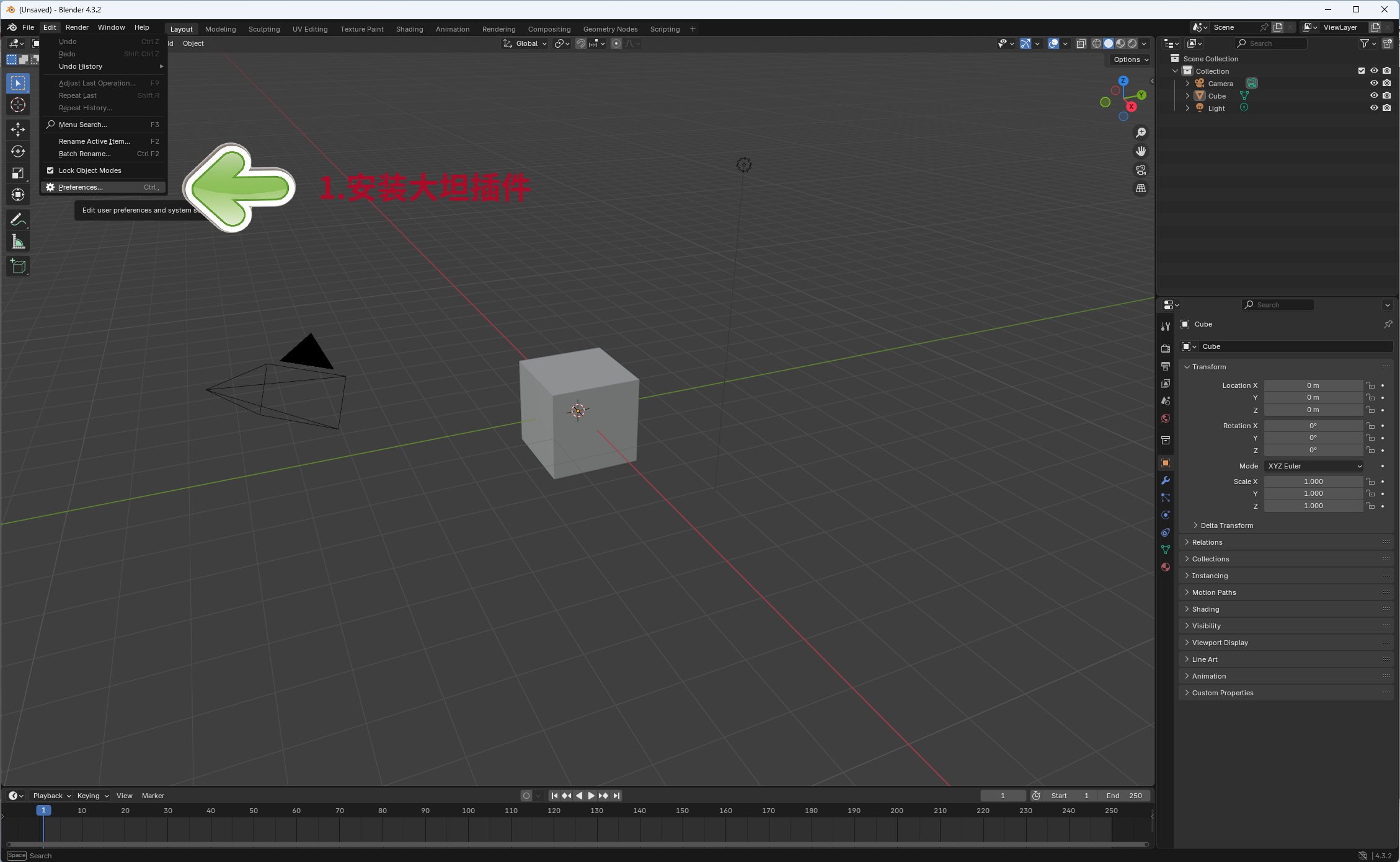
Task: Click the viewport Options button
Action: click(x=1130, y=59)
